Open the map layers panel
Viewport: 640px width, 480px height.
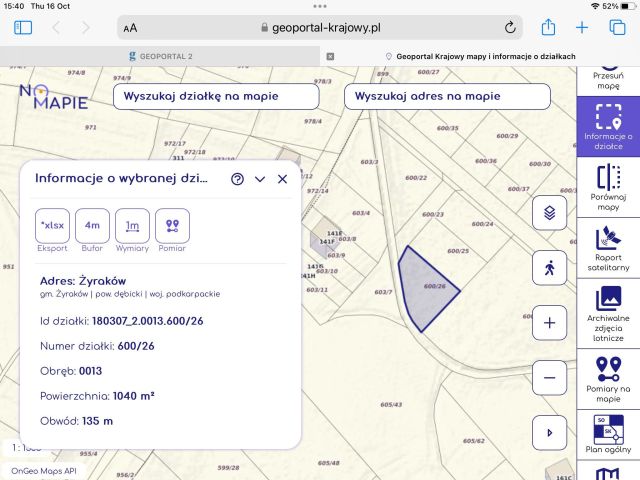point(549,213)
